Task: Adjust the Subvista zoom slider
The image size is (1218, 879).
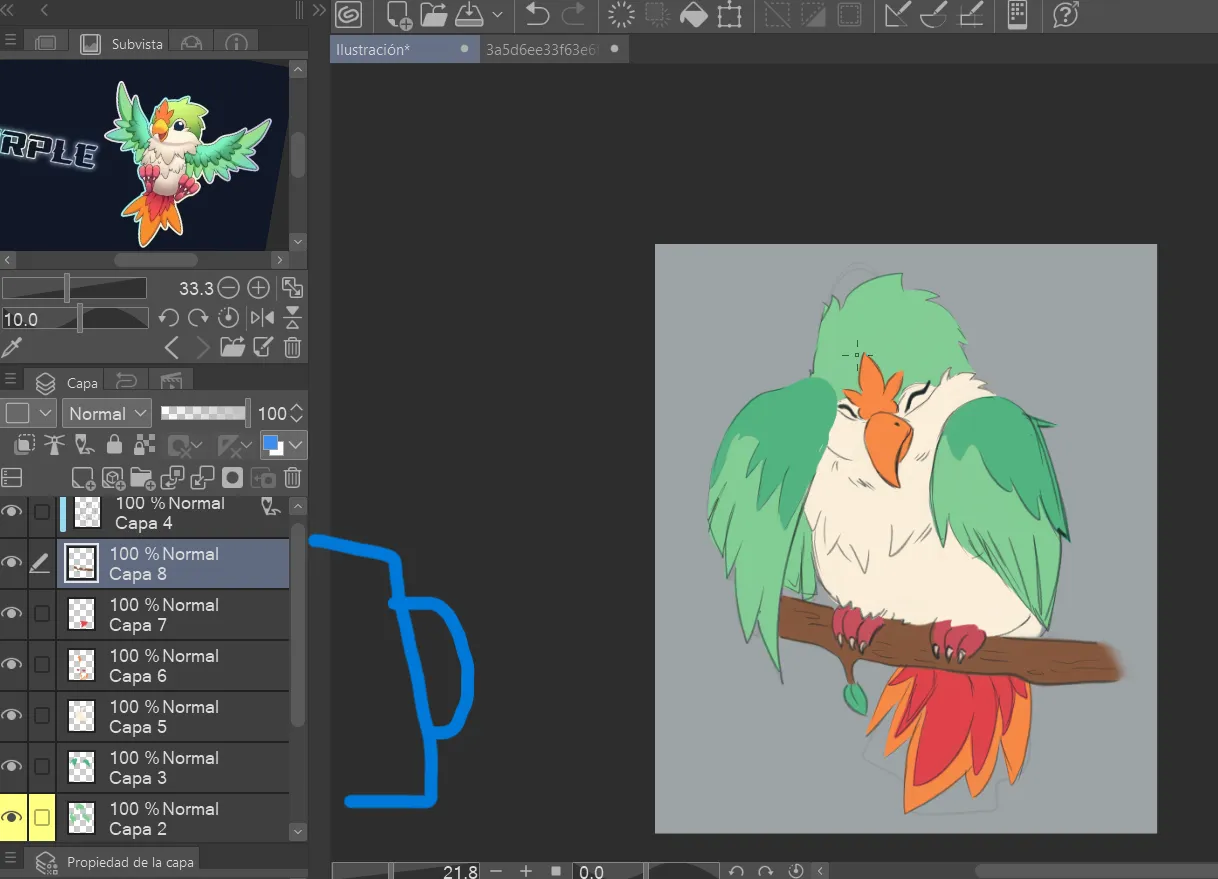Action: coord(74,288)
